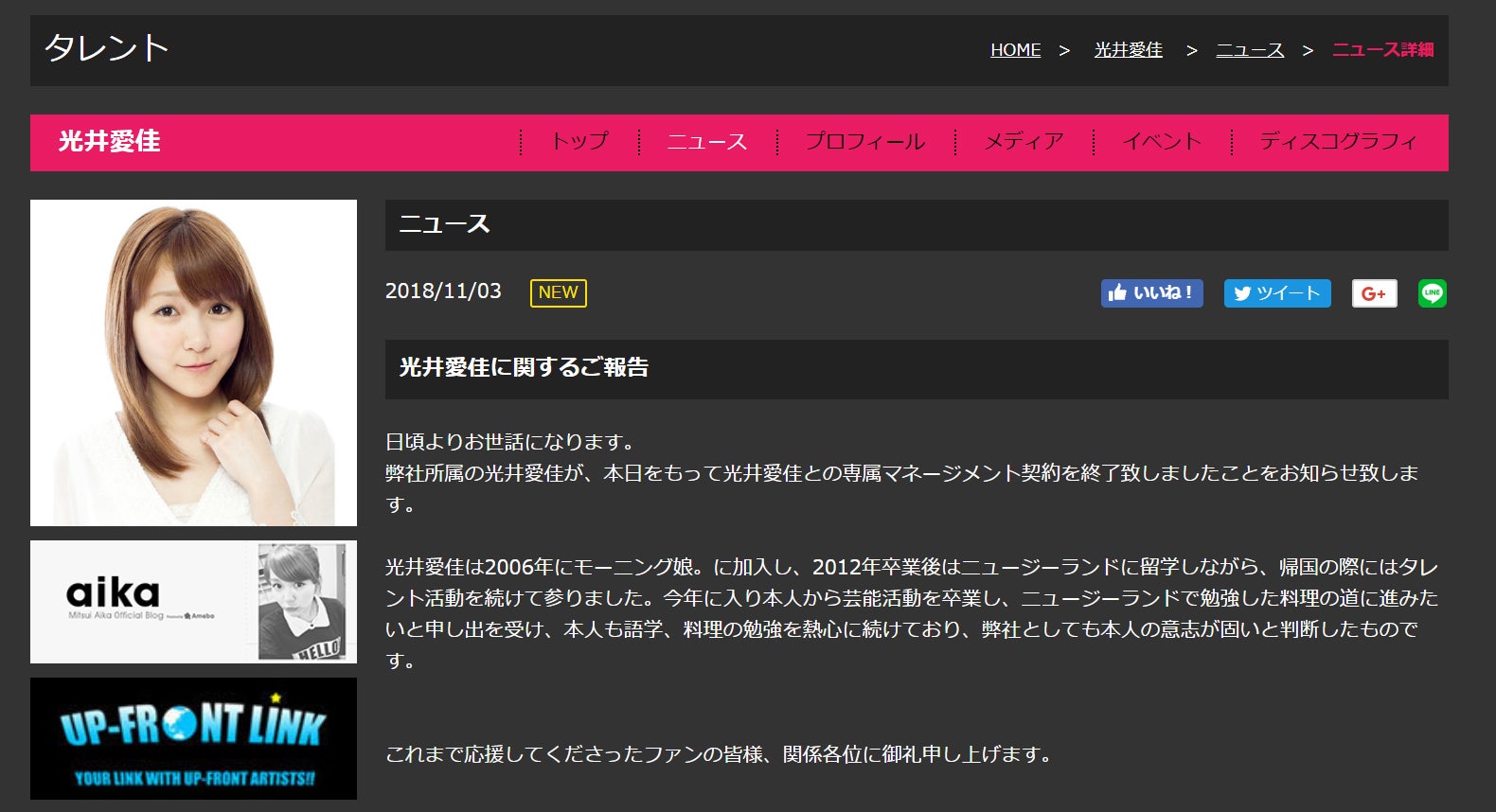Click the 光井愛佳に関するご報告 article heading

(524, 368)
